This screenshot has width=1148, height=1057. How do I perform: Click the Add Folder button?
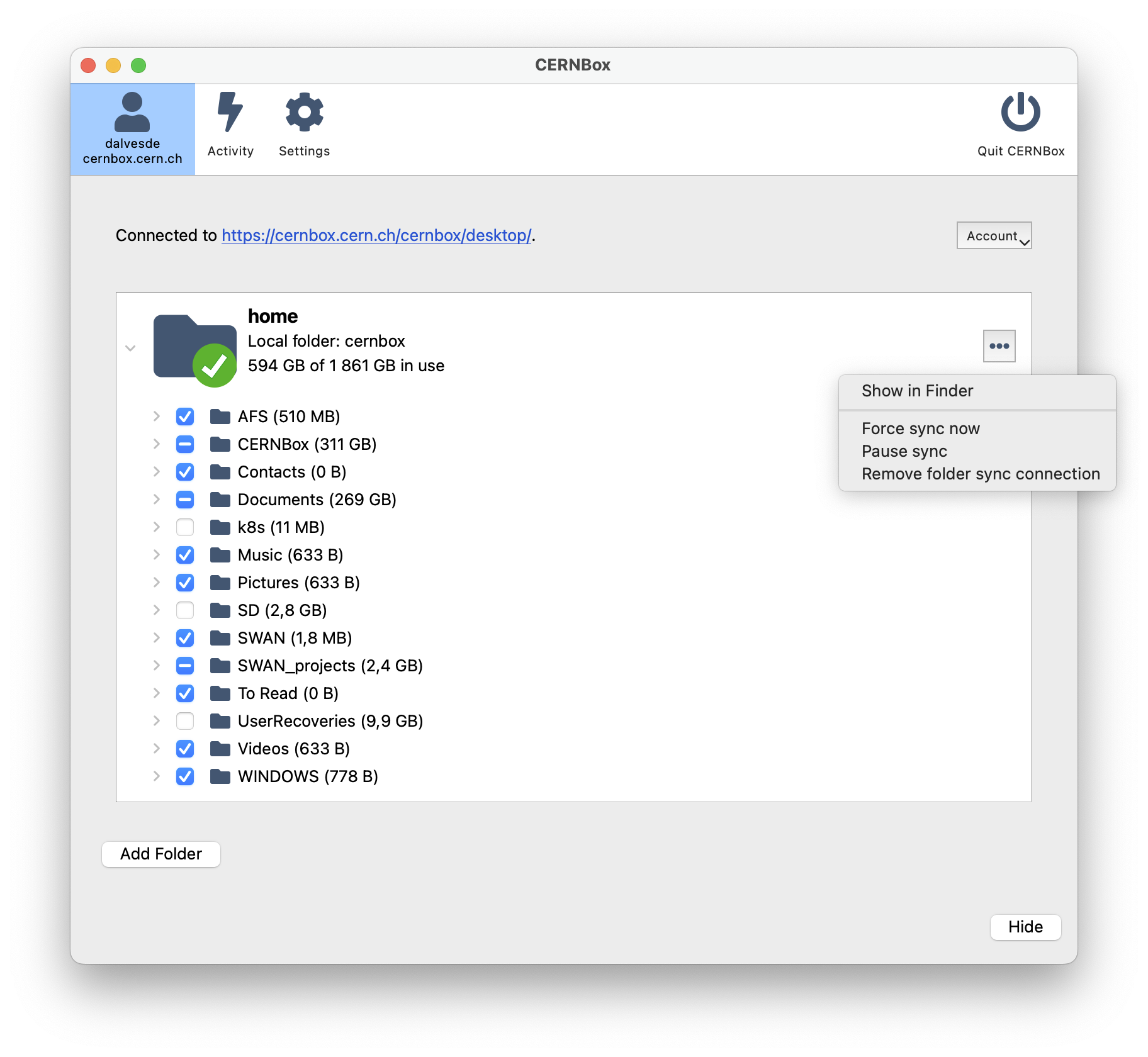[161, 854]
